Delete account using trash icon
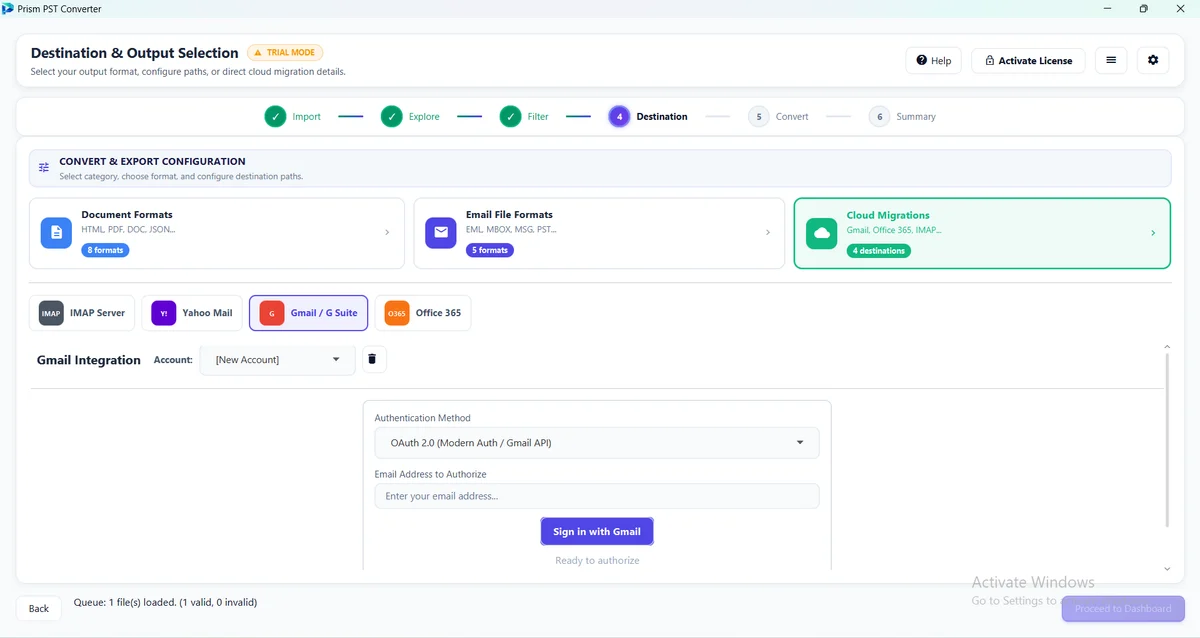1200x638 pixels. pyautogui.click(x=372, y=359)
